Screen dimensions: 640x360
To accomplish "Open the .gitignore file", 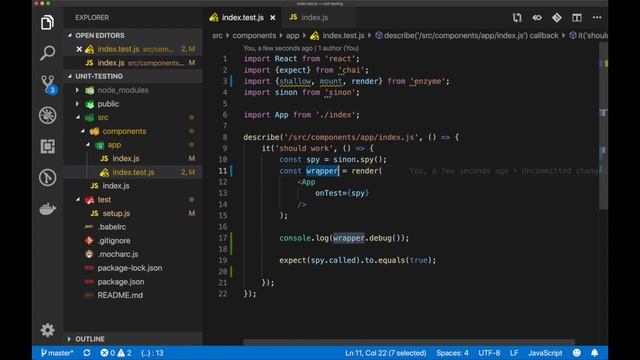I will 114,241.
